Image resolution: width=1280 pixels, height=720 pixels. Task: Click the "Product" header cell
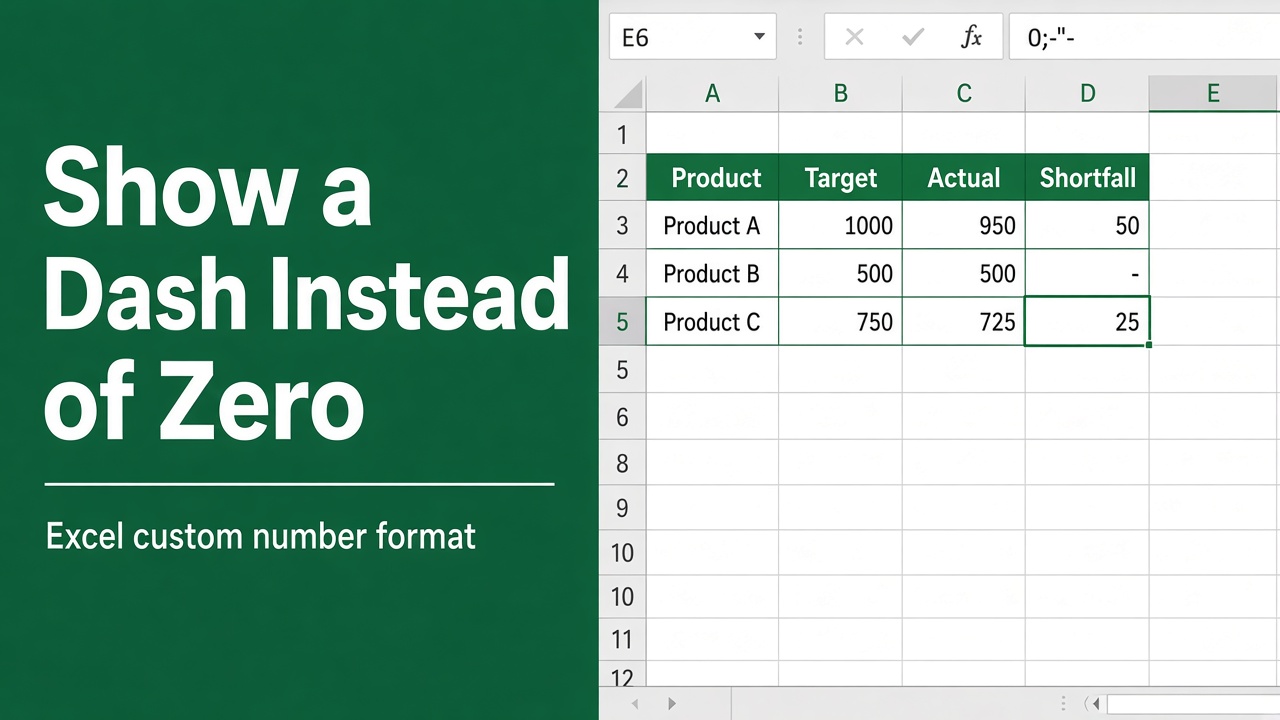pos(712,178)
